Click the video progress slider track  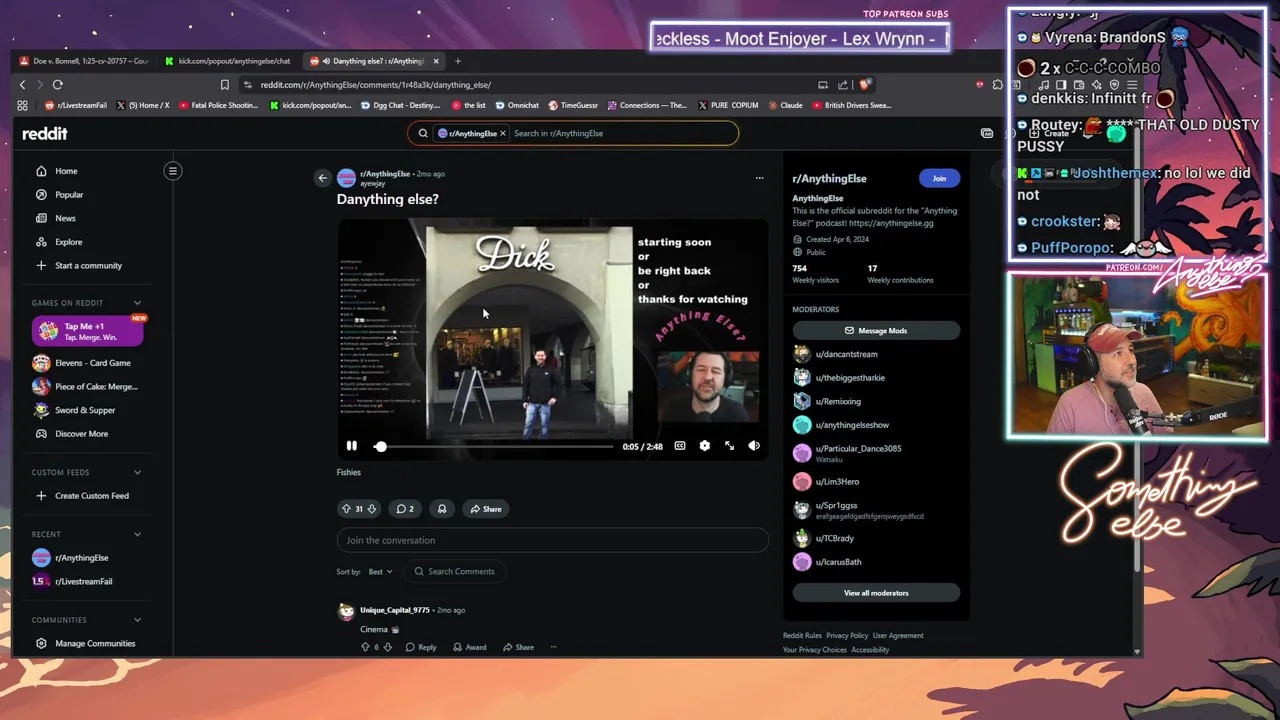click(496, 446)
